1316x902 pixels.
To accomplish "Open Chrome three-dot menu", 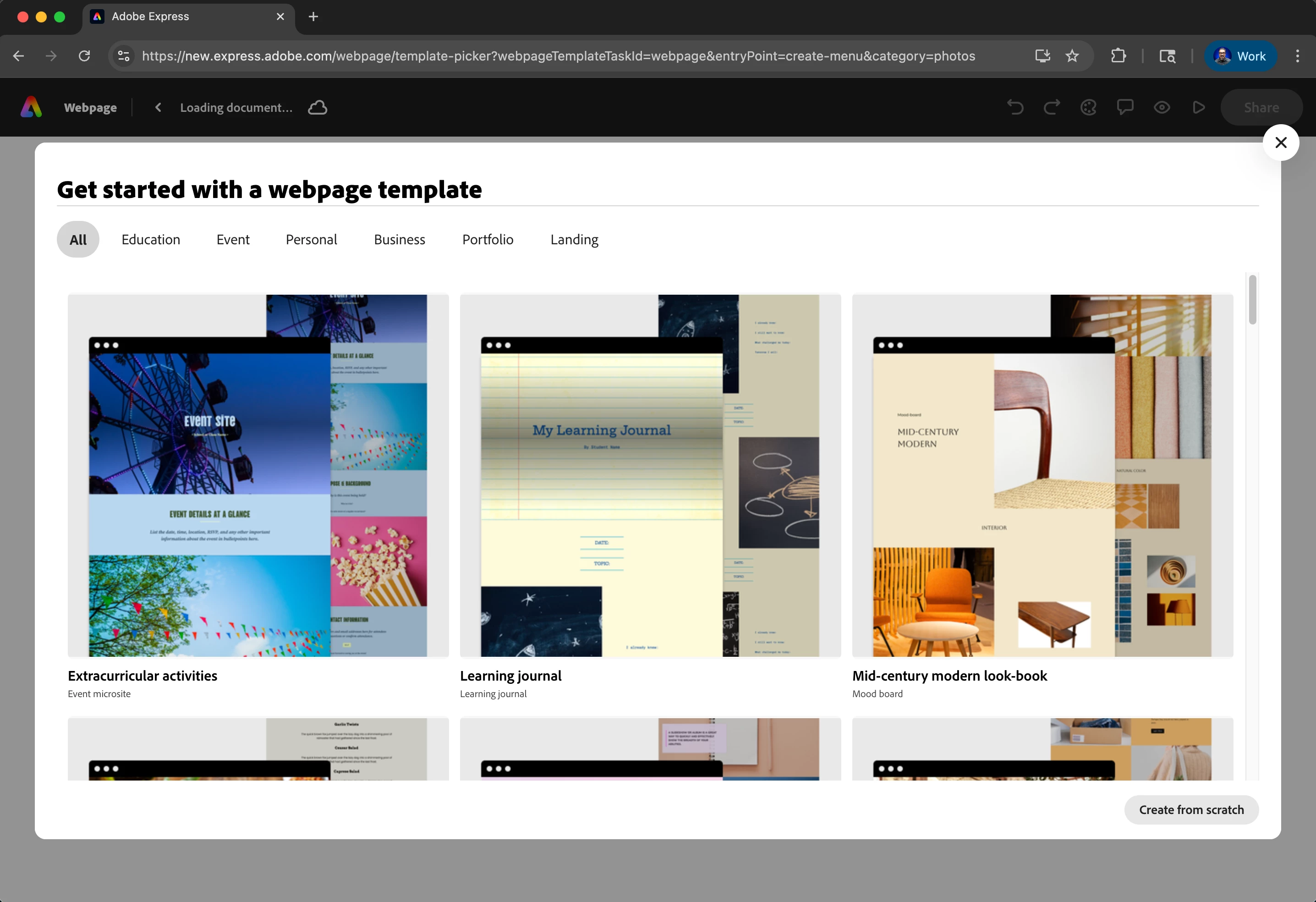I will [1297, 56].
